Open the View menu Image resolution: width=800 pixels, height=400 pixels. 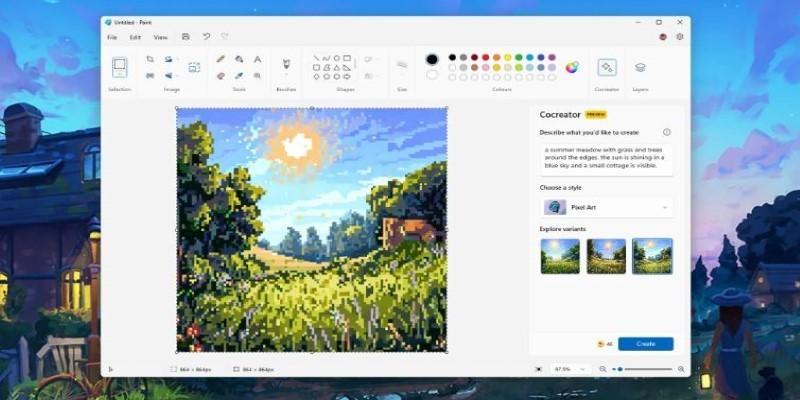[x=160, y=37]
